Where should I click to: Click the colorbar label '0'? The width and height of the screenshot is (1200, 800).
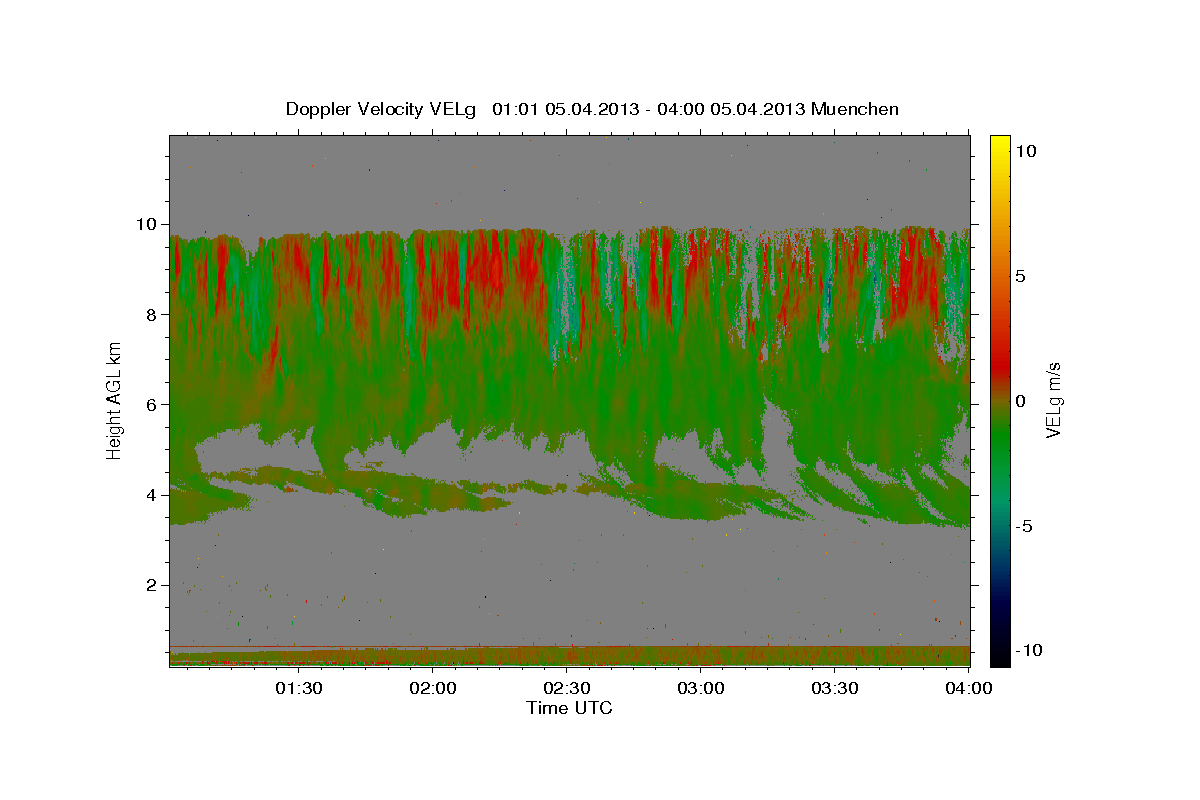point(1022,400)
